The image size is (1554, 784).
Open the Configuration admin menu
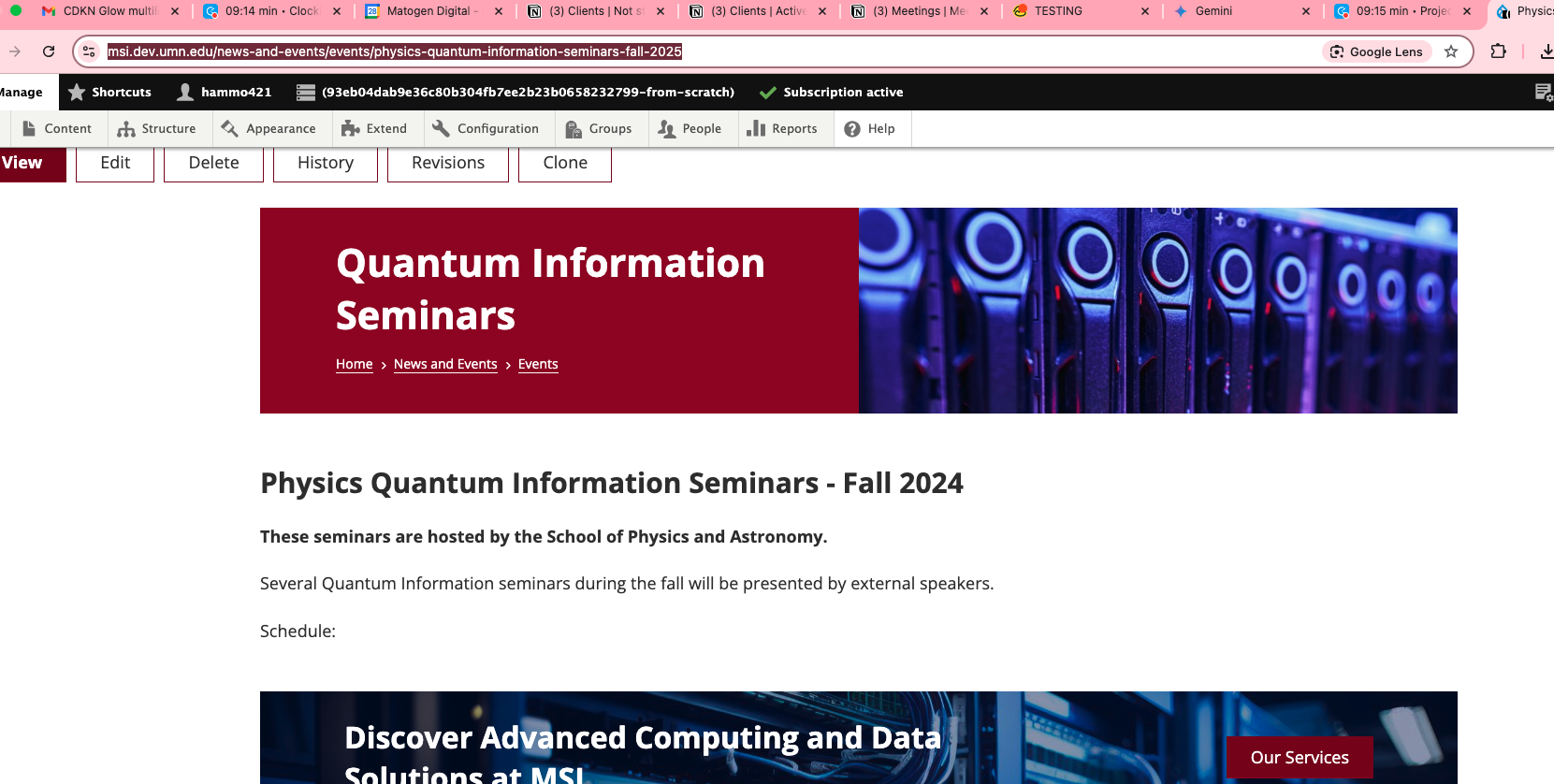tap(486, 129)
